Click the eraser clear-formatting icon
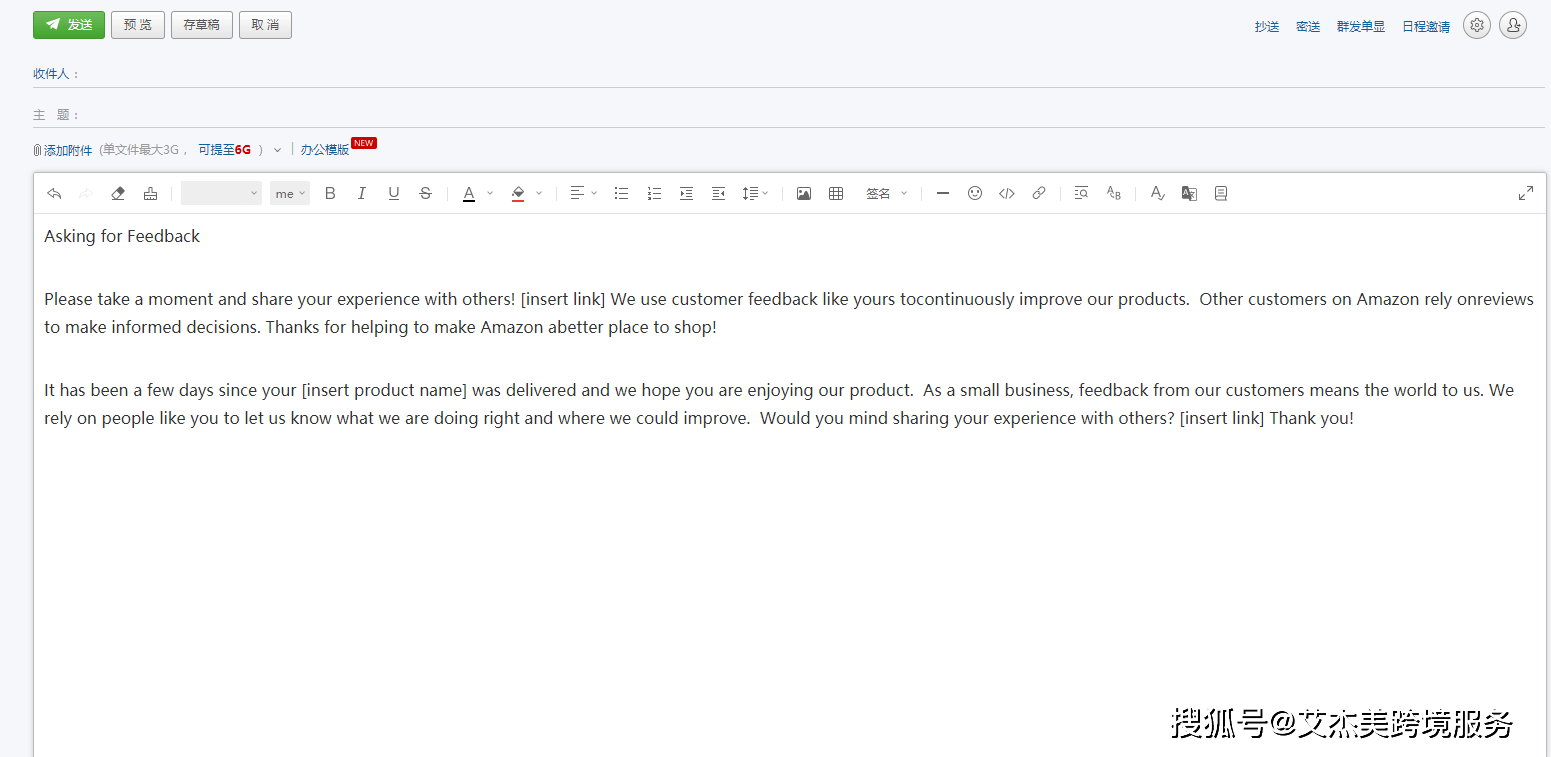 tap(118, 193)
